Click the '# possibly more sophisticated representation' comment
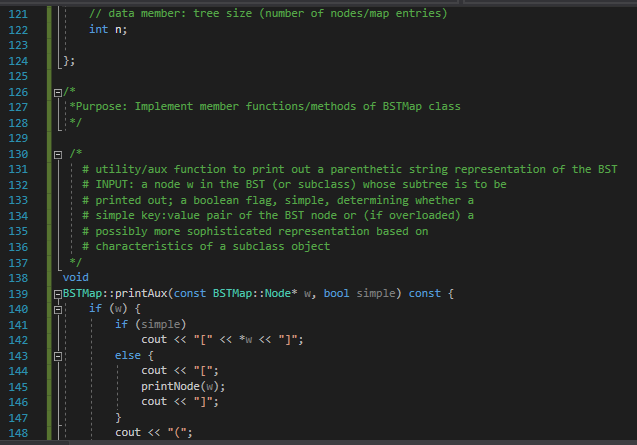Screen dimensions: 637x445 (x=255, y=231)
